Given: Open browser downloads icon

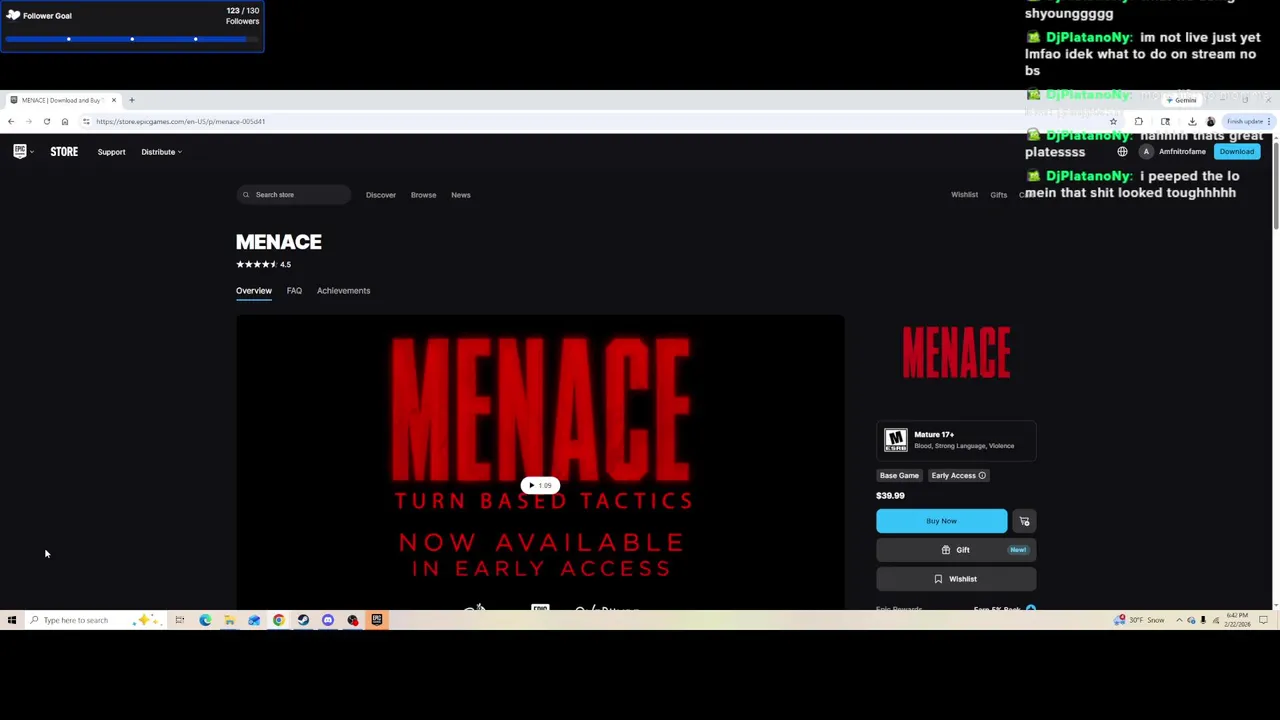Looking at the screenshot, I should pyautogui.click(x=1192, y=121).
